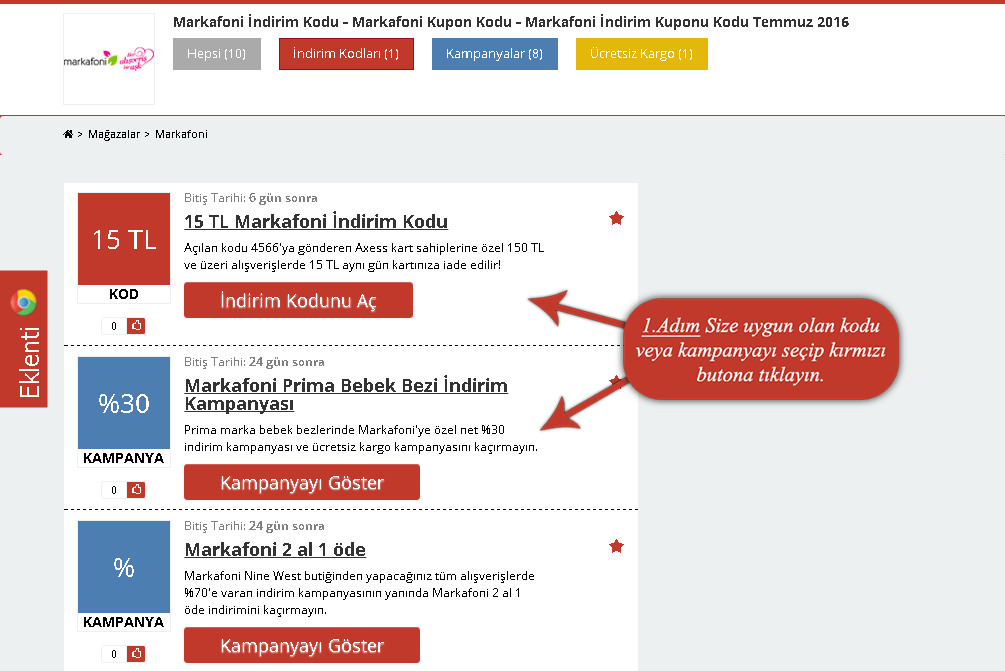1005x671 pixels.
Task: Click Kampanyayı Göster for 2 al 1 öde
Action: tap(302, 645)
